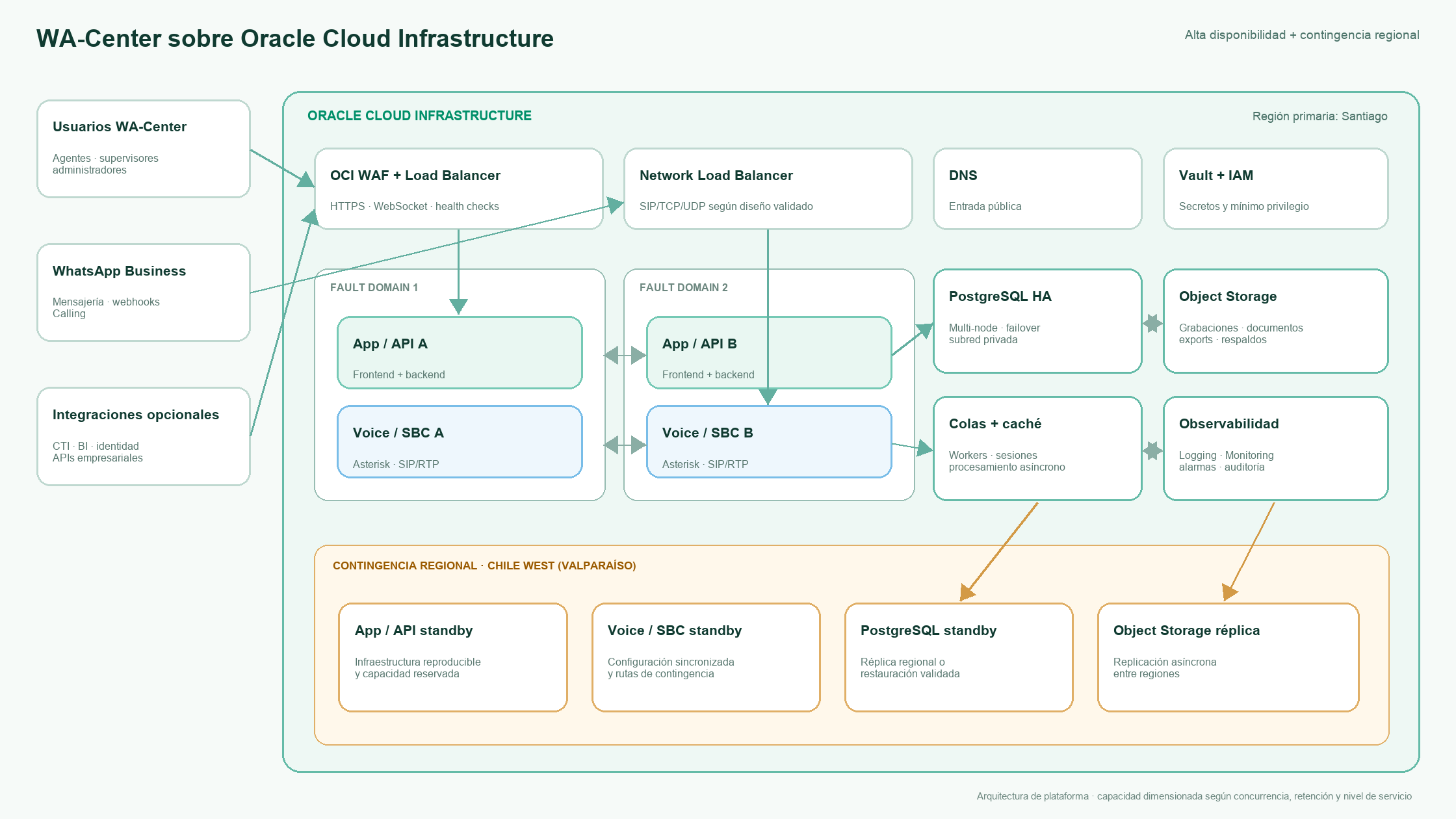The image size is (1456, 819).
Task: Click the 'Secretos y mínimo privilegio' text
Action: click(x=1243, y=206)
